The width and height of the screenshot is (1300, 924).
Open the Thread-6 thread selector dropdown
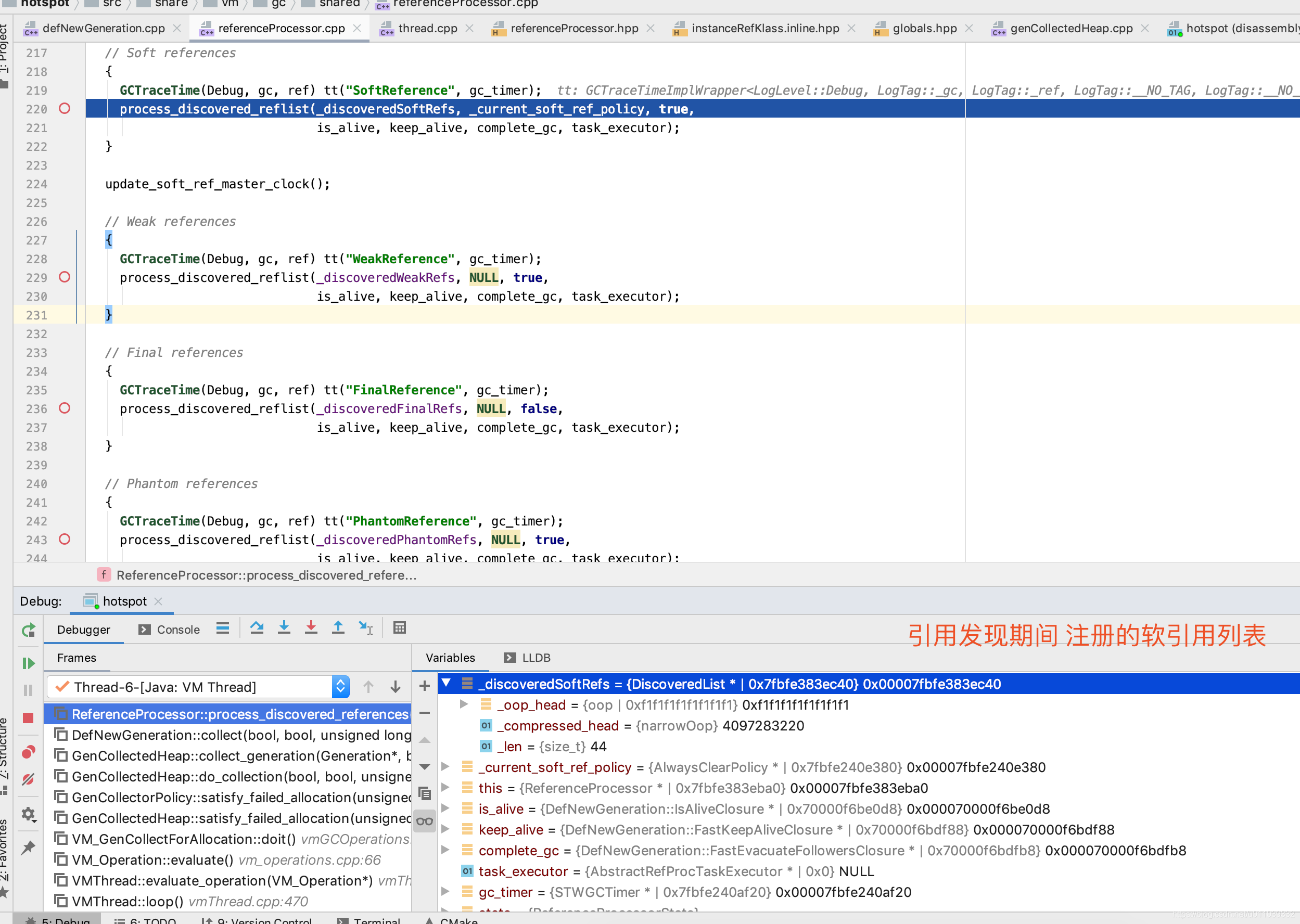pyautogui.click(x=340, y=687)
